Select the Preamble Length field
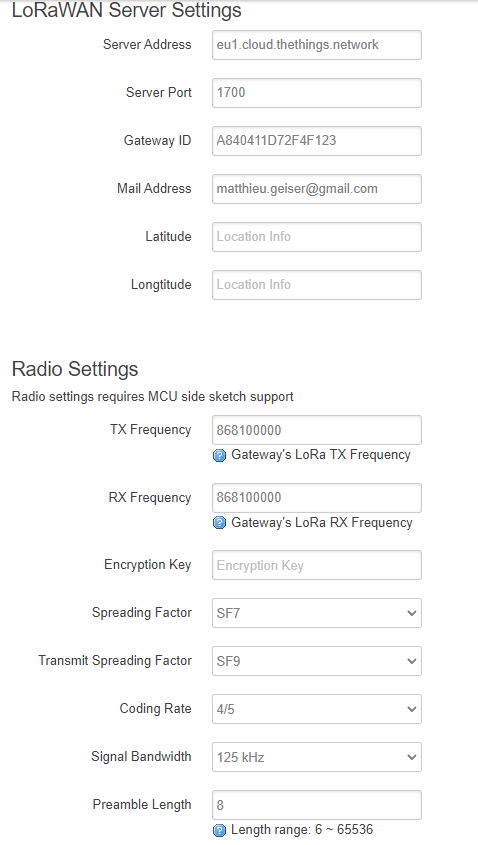The image size is (478, 845). click(x=317, y=805)
